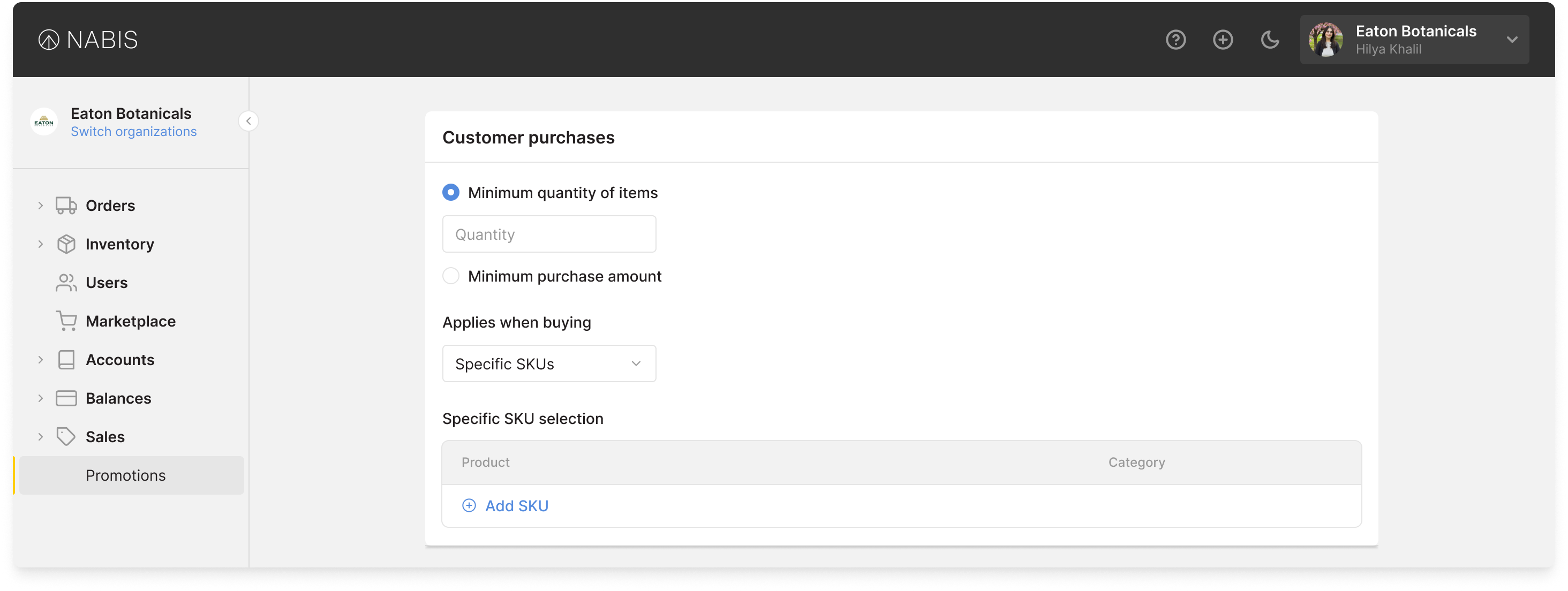Go to the Promotions page
Viewport: 1568px width, 591px height.
pos(126,475)
